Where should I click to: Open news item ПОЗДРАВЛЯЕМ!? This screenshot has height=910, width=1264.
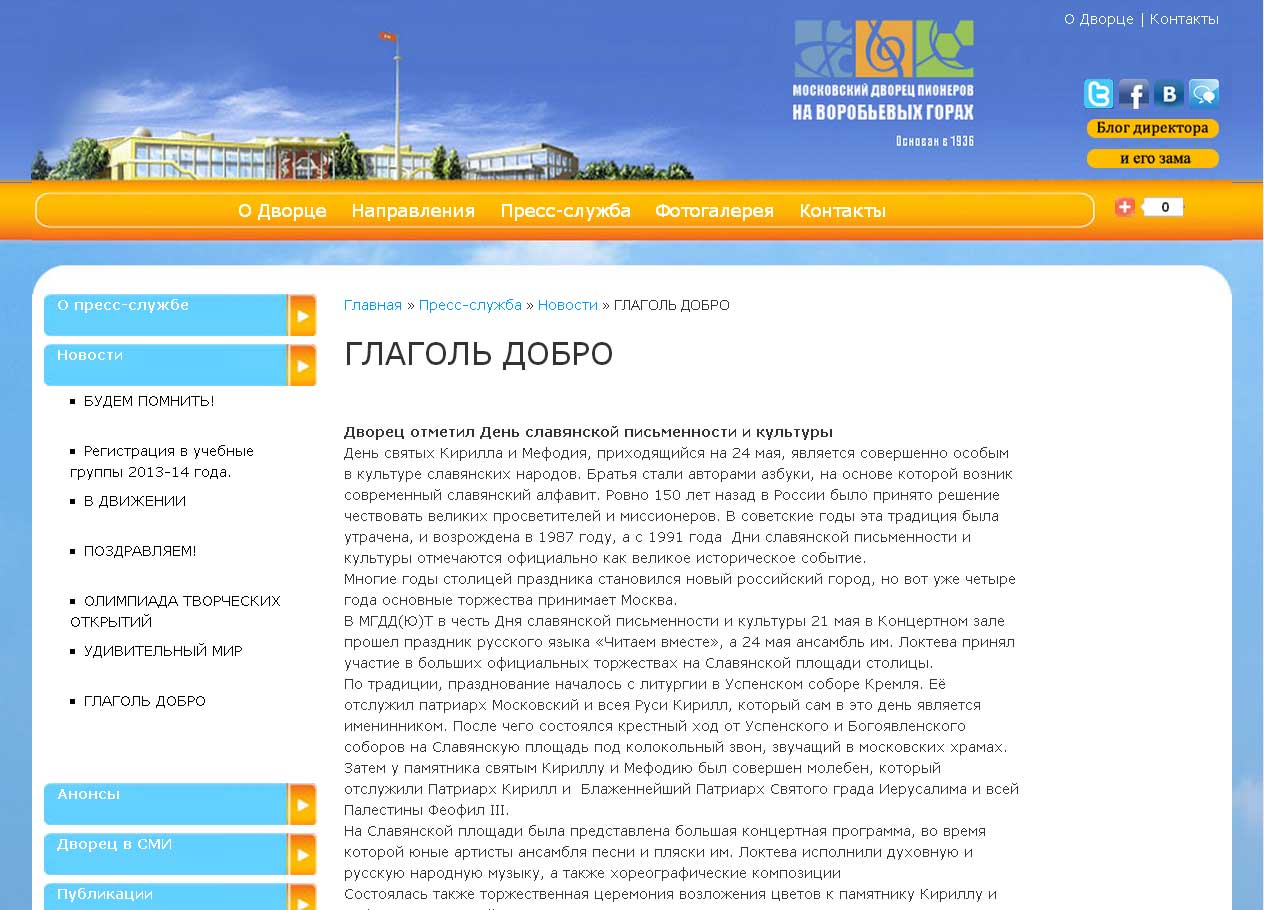(140, 551)
